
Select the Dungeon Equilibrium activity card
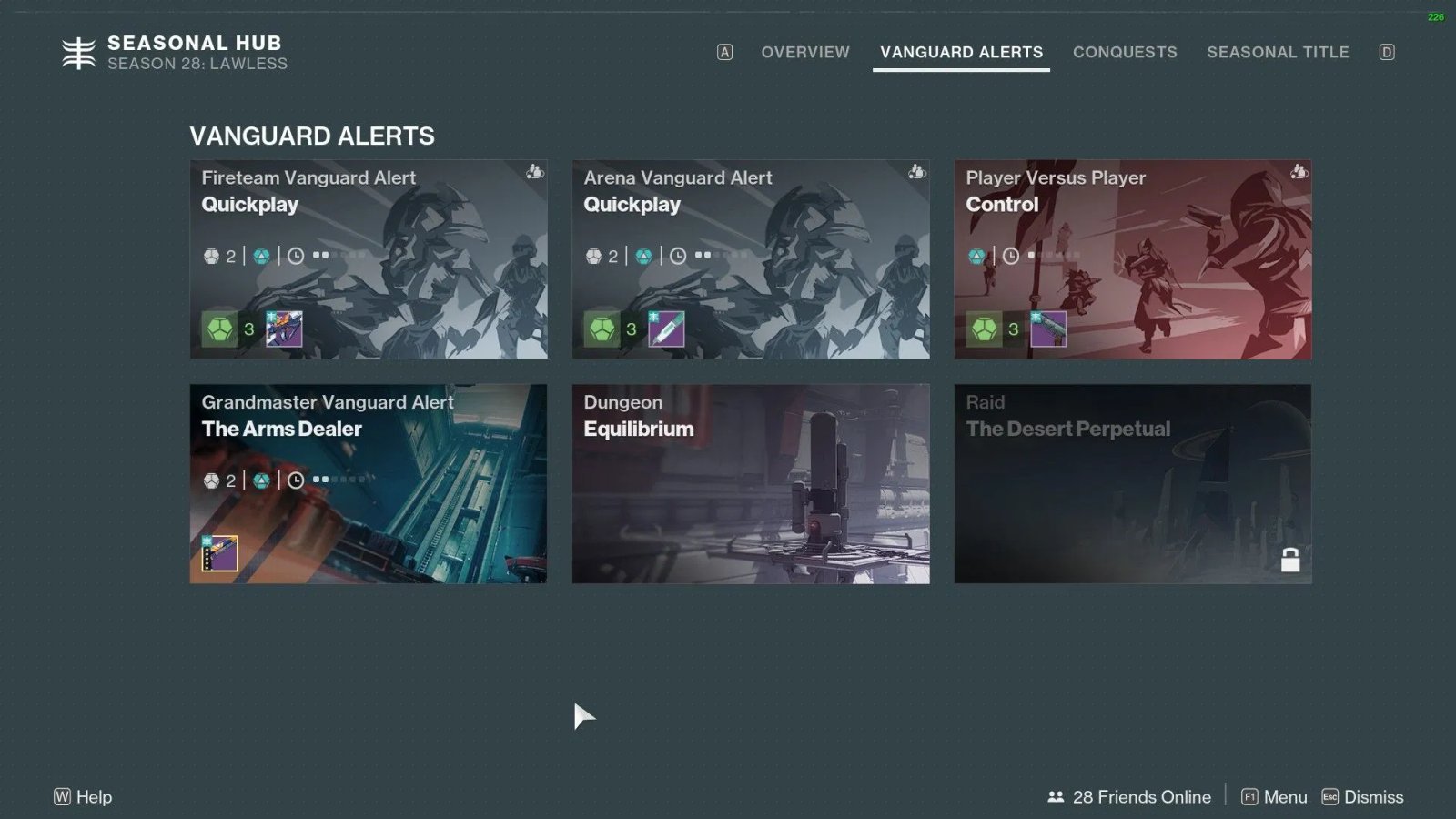[x=751, y=483]
